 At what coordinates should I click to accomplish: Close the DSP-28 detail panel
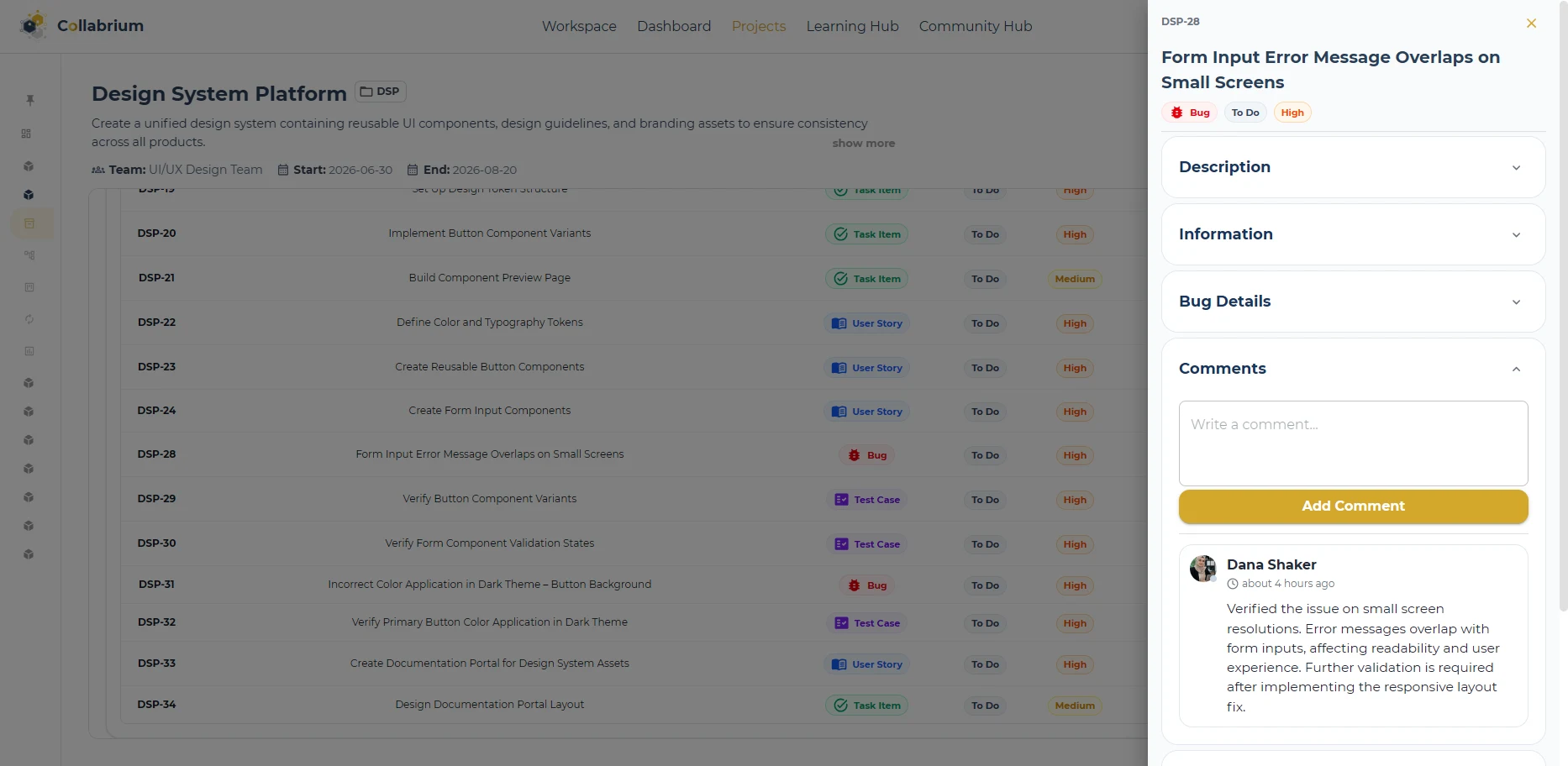(1531, 24)
